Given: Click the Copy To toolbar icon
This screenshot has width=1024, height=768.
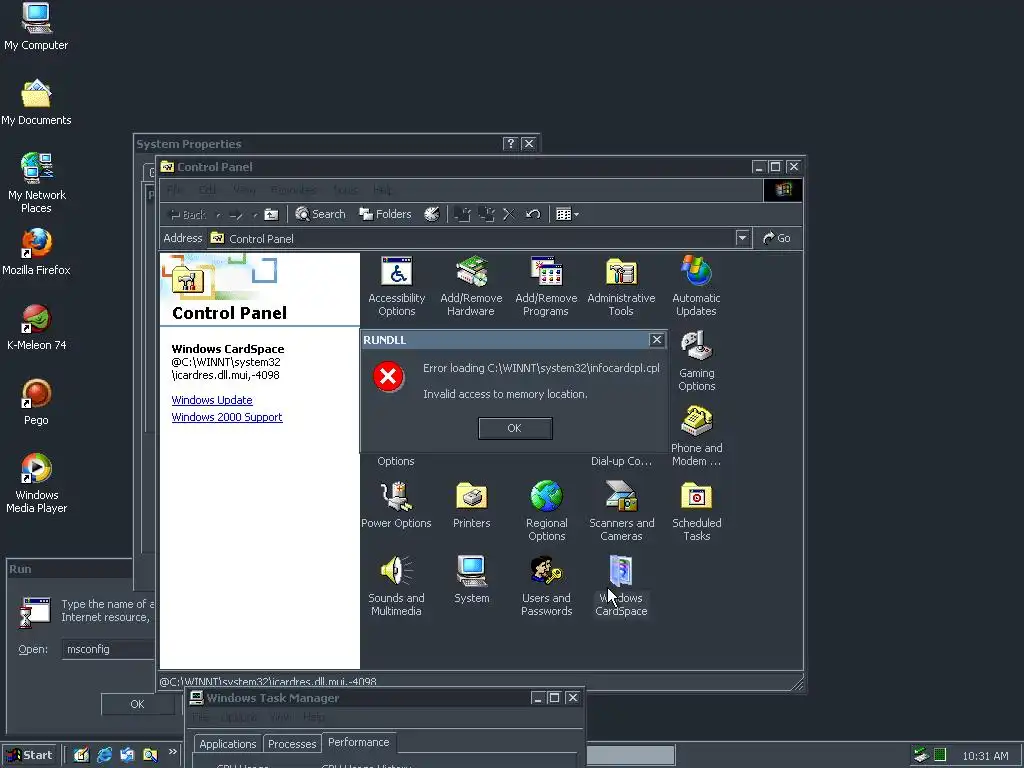Looking at the screenshot, I should pos(486,214).
